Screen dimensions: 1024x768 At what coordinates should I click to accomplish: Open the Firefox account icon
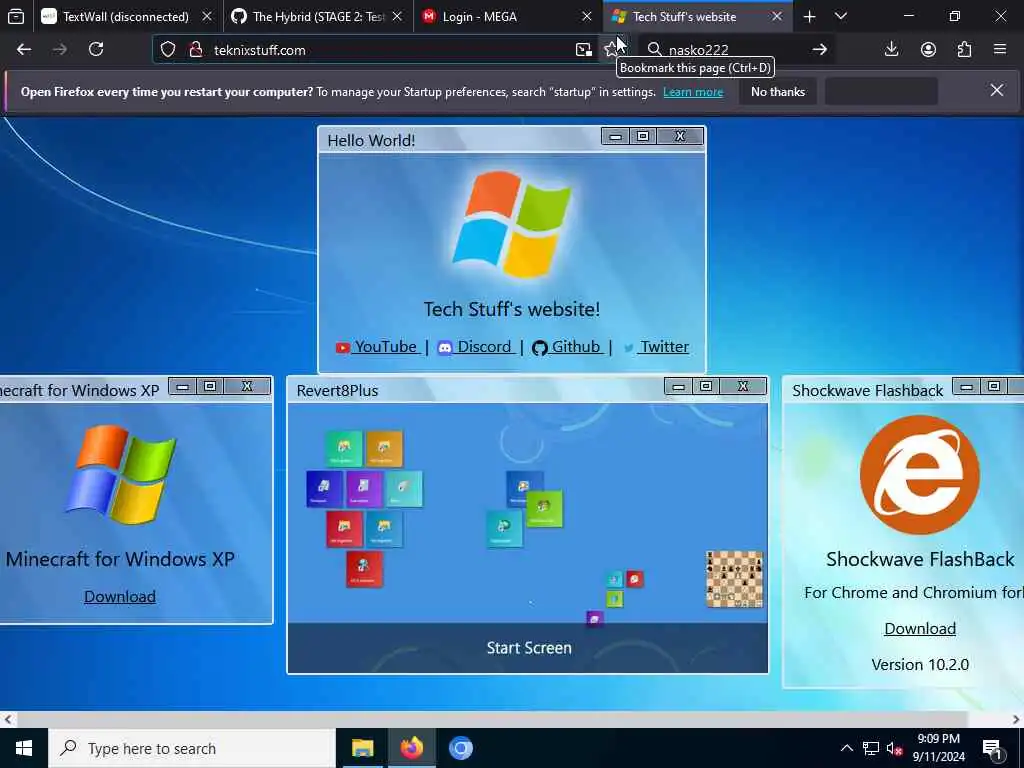928,50
